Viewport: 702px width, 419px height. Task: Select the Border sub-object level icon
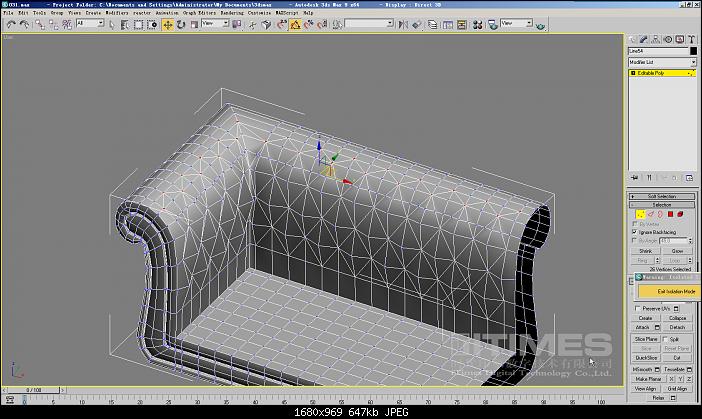click(x=660, y=214)
